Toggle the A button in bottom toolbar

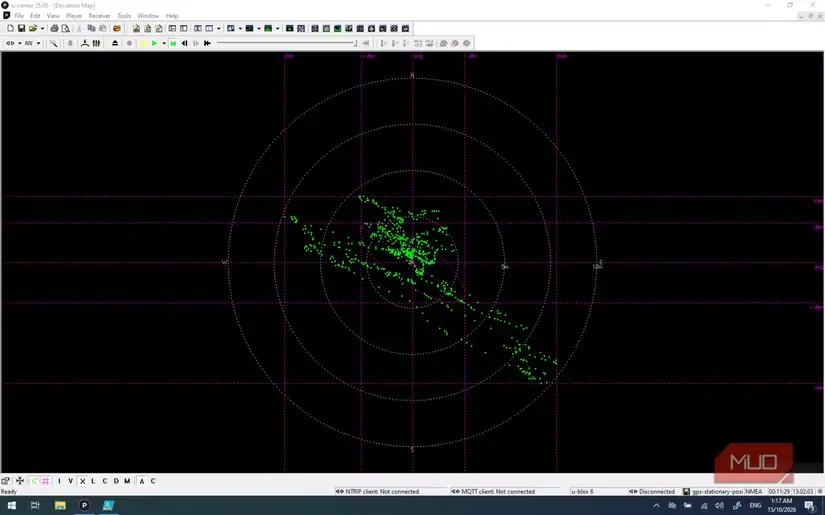[142, 481]
